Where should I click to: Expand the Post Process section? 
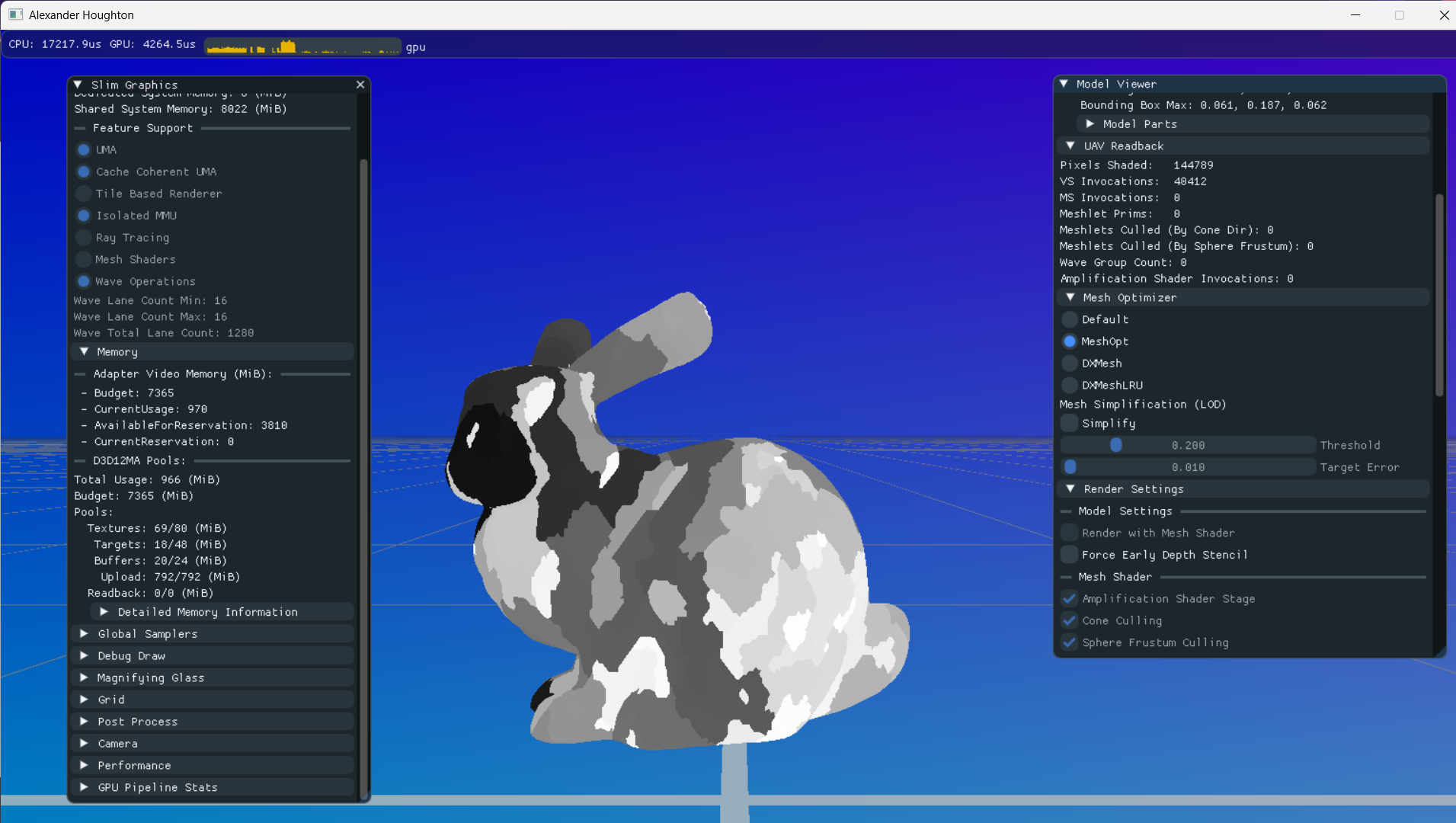point(85,722)
